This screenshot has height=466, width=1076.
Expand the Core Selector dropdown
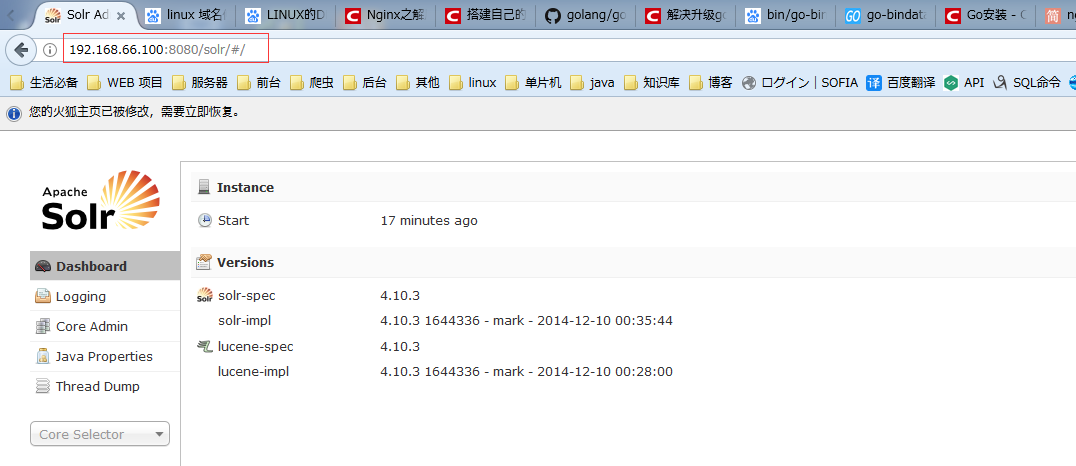click(x=100, y=434)
